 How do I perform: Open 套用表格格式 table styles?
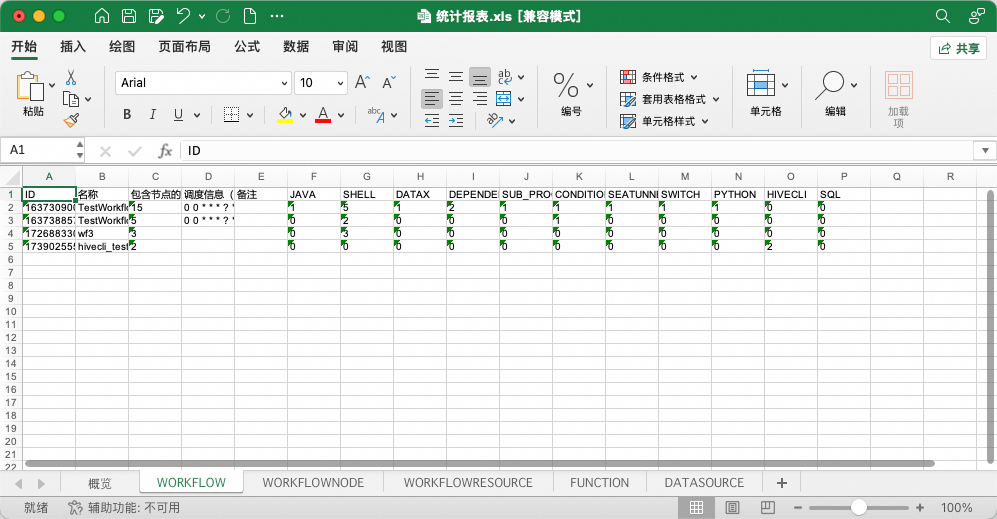coord(670,99)
